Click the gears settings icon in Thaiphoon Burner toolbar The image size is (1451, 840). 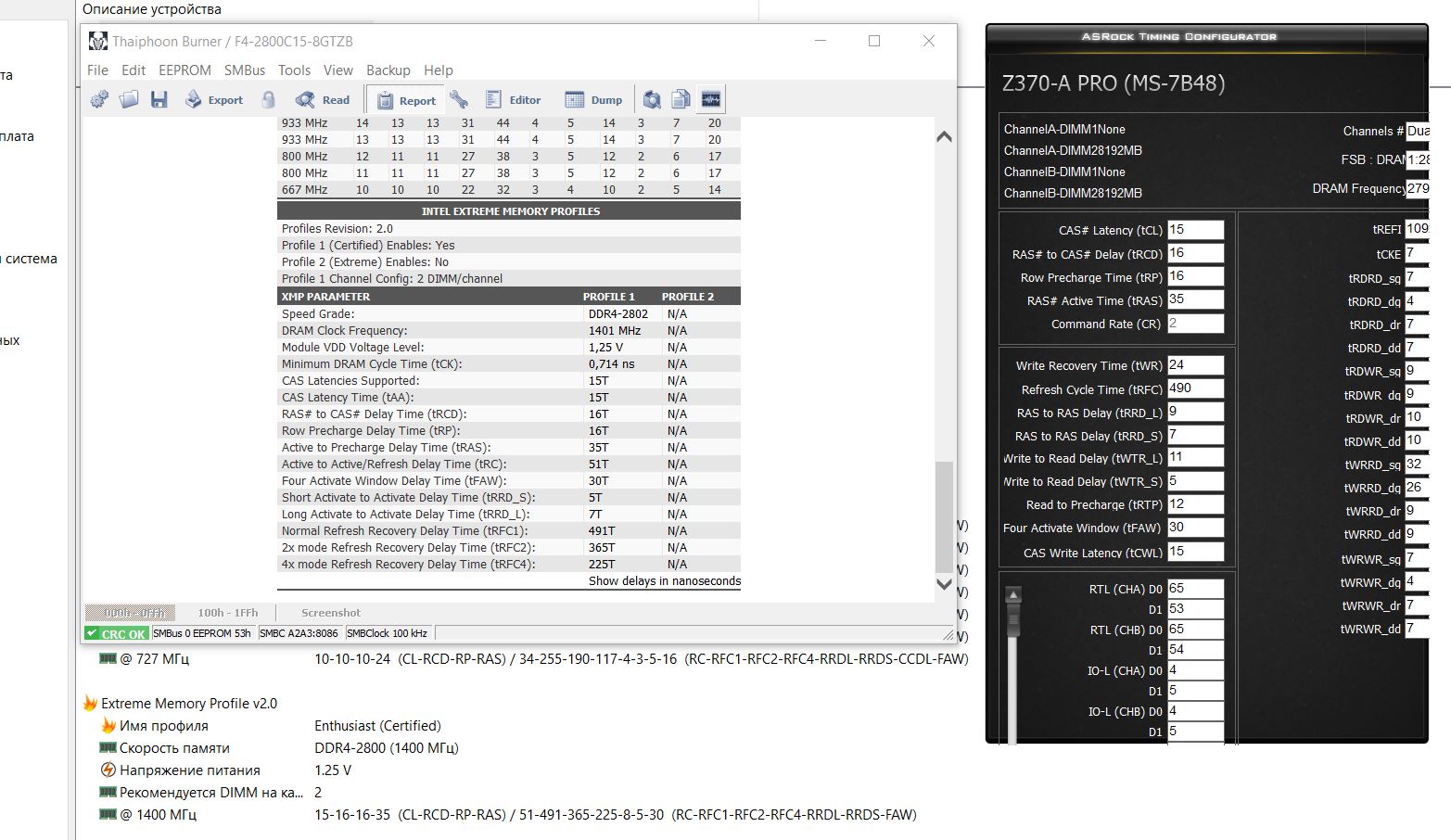99,99
